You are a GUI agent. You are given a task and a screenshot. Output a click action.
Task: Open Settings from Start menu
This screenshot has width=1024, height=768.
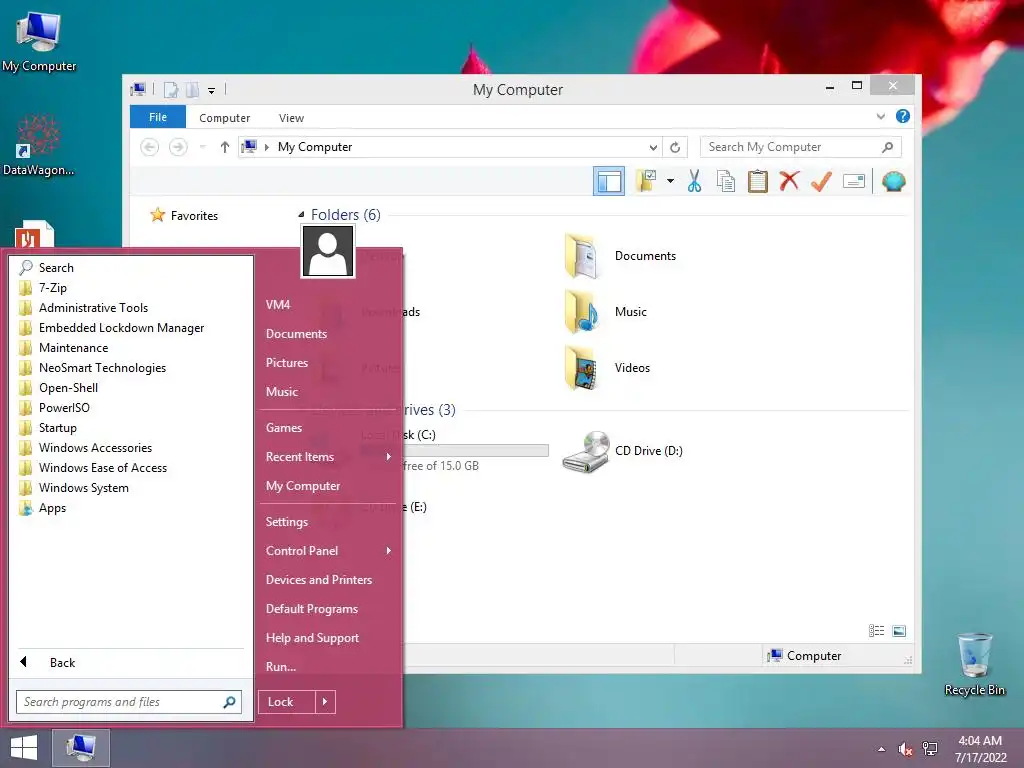tap(287, 522)
